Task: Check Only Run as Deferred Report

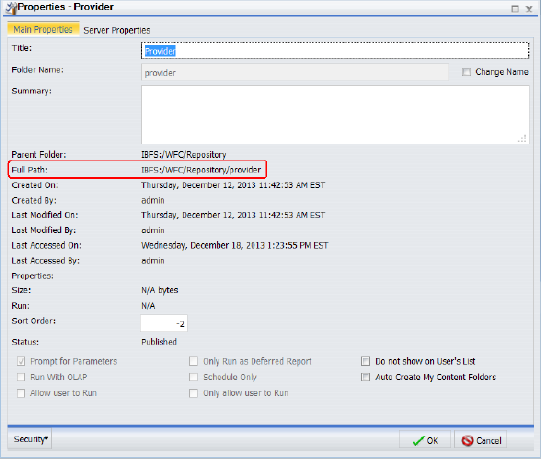Action: click(x=194, y=361)
